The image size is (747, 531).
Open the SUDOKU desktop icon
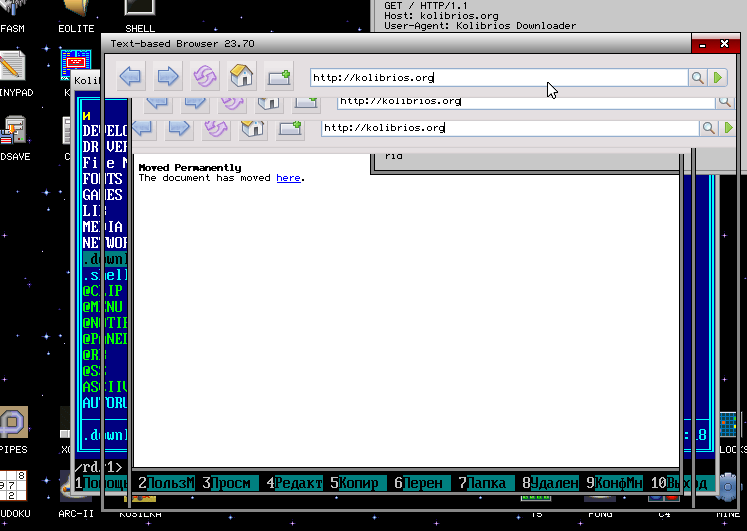(x=13, y=489)
